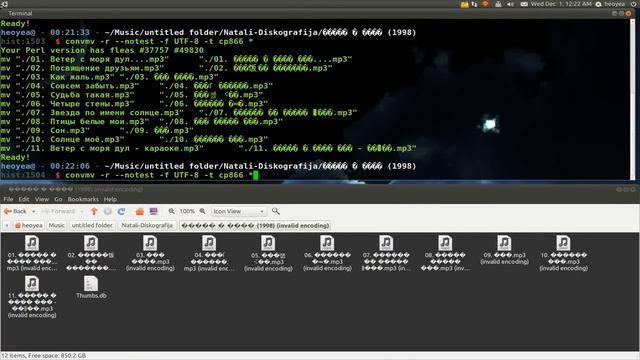Select the 05. mp3 file icon
The height and width of the screenshot is (360, 640).
(268, 243)
